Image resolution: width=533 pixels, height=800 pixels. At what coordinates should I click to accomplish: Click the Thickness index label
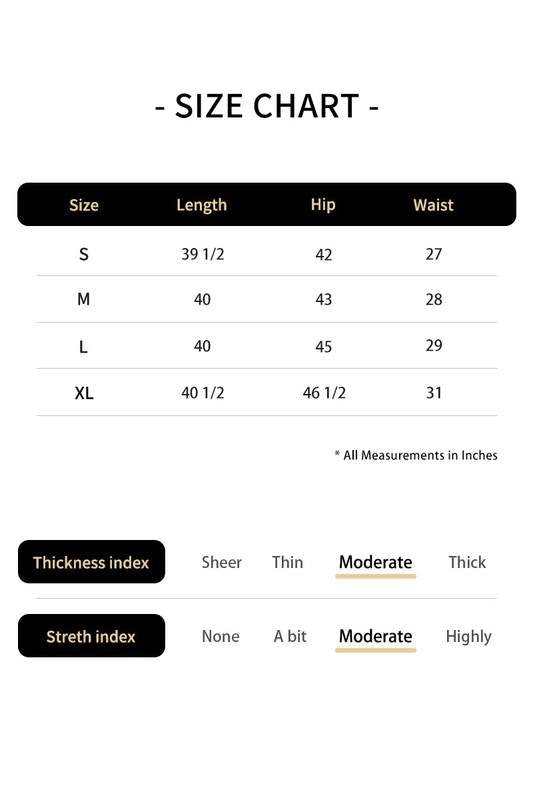91,562
